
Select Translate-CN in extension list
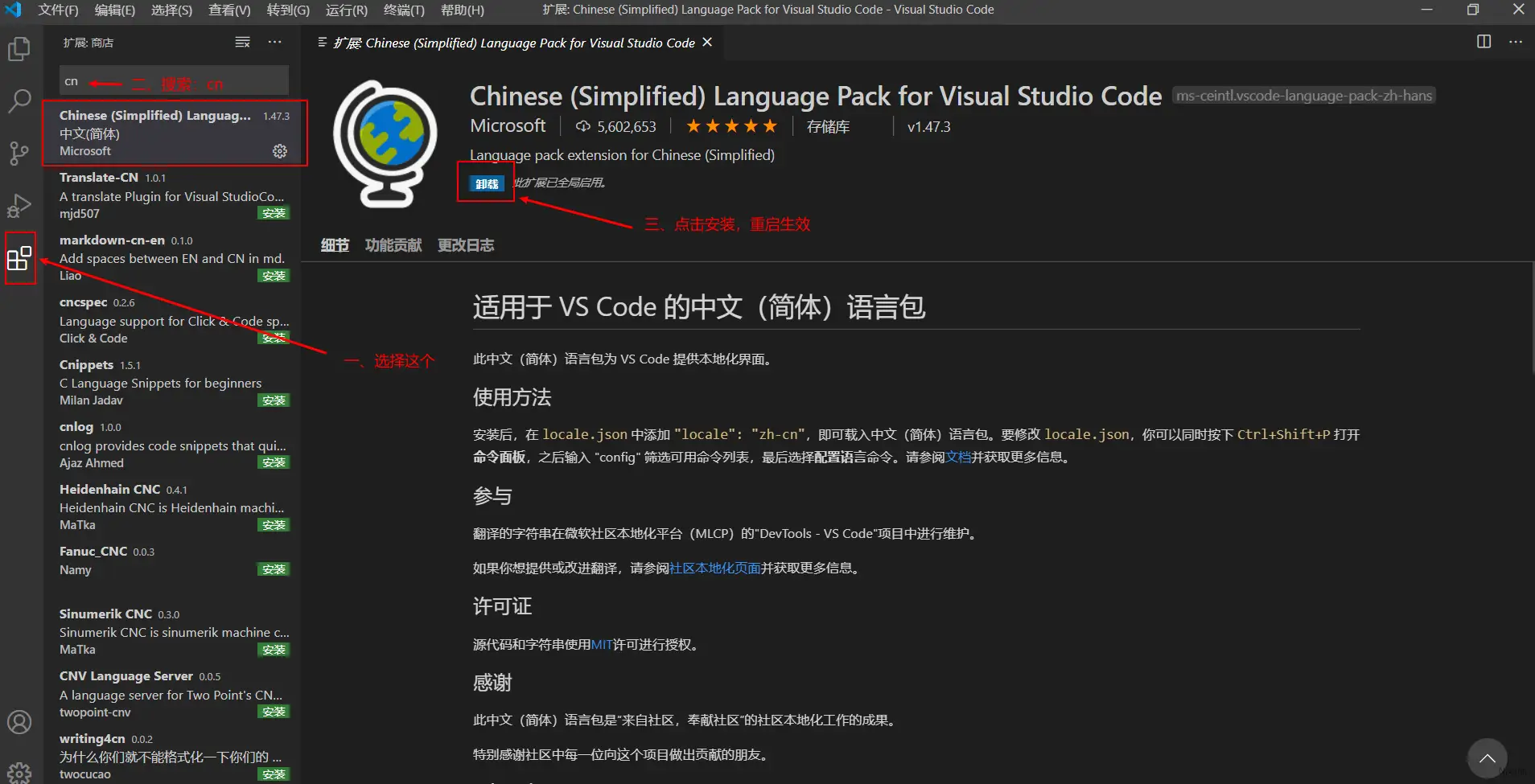(x=174, y=195)
